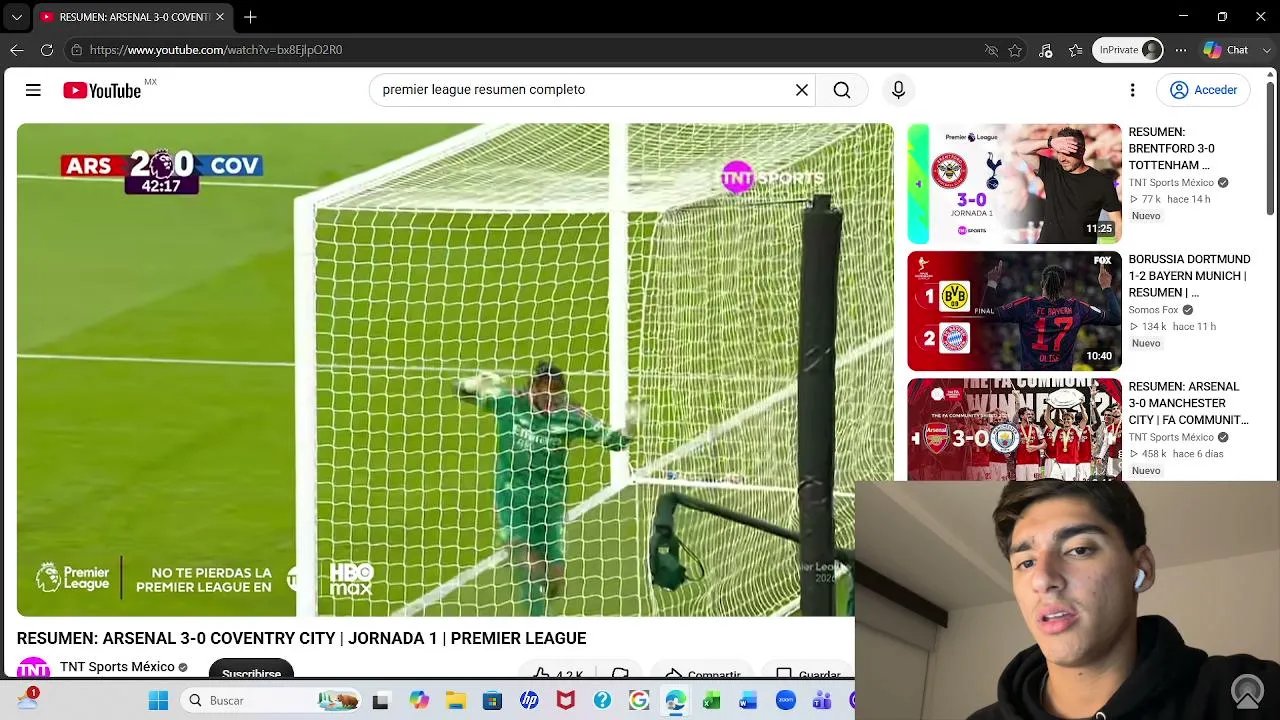Open TNT Sports México channel below the video
The width and height of the screenshot is (1280, 720).
(117, 667)
